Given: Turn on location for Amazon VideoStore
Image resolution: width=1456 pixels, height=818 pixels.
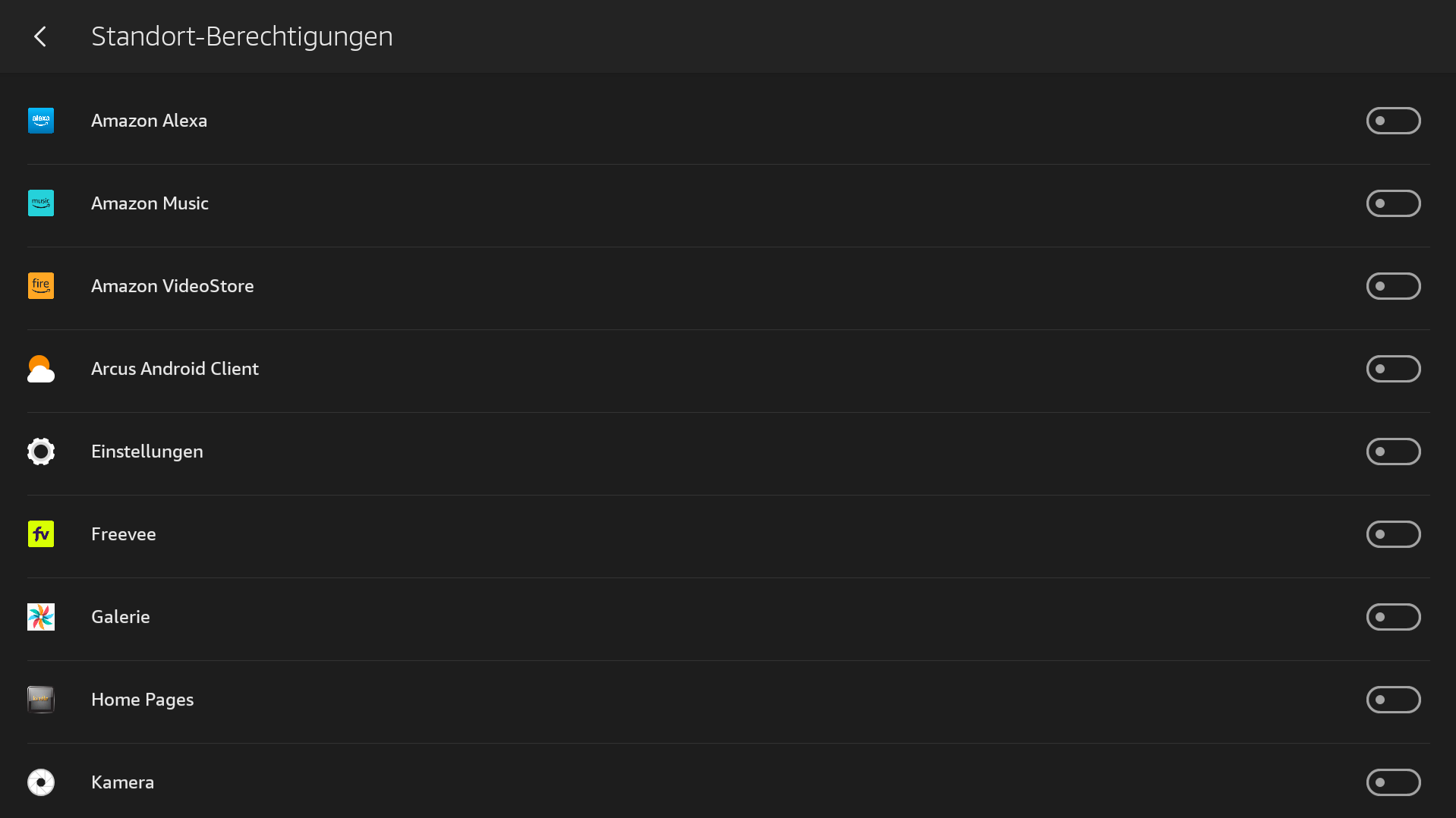Looking at the screenshot, I should click(1393, 286).
